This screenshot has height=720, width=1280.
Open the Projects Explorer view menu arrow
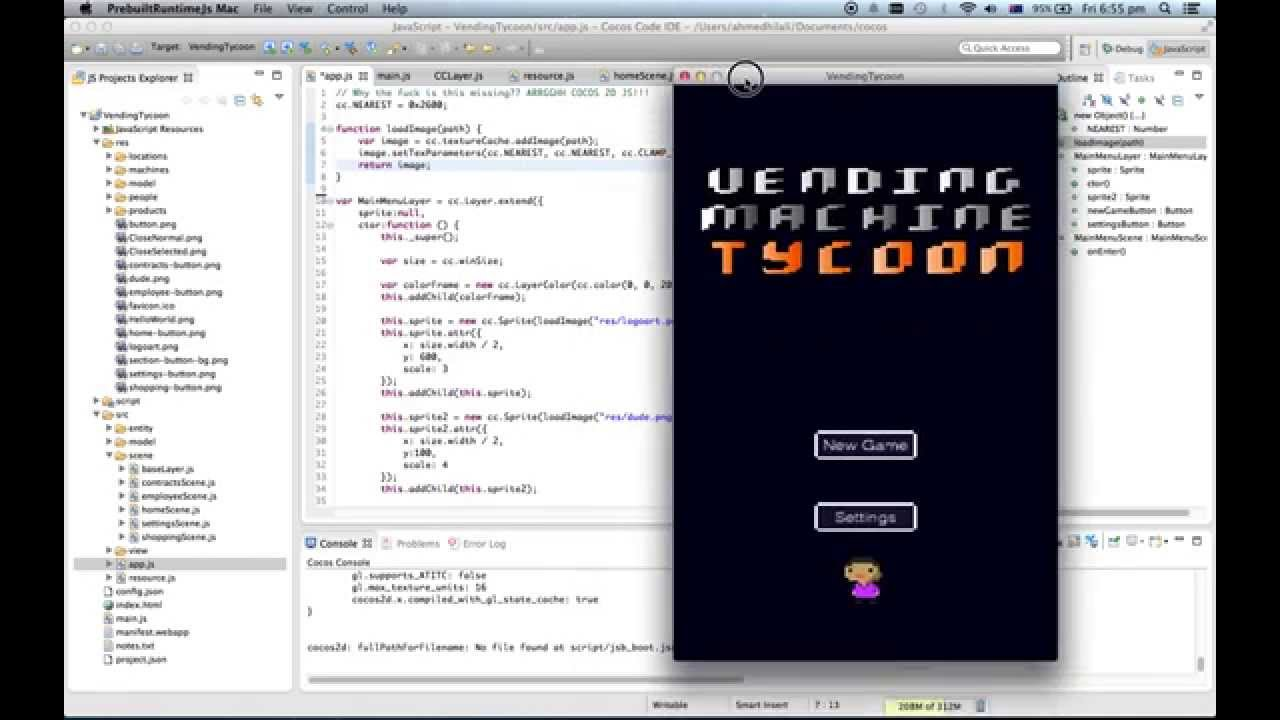click(x=279, y=98)
